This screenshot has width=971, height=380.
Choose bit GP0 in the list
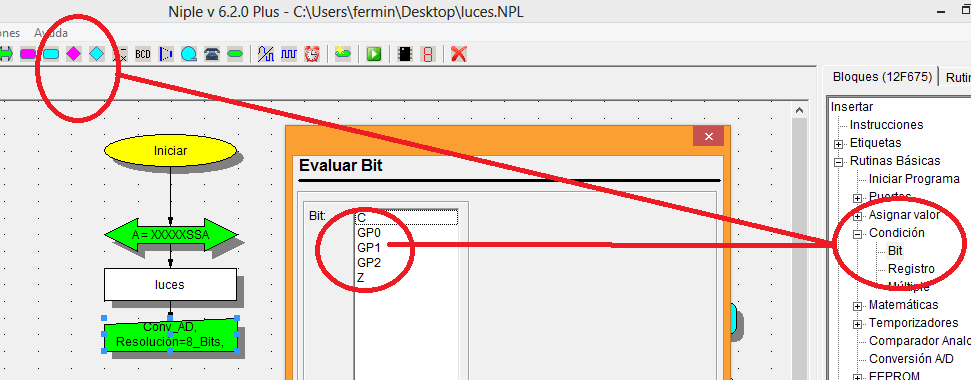pos(407,233)
